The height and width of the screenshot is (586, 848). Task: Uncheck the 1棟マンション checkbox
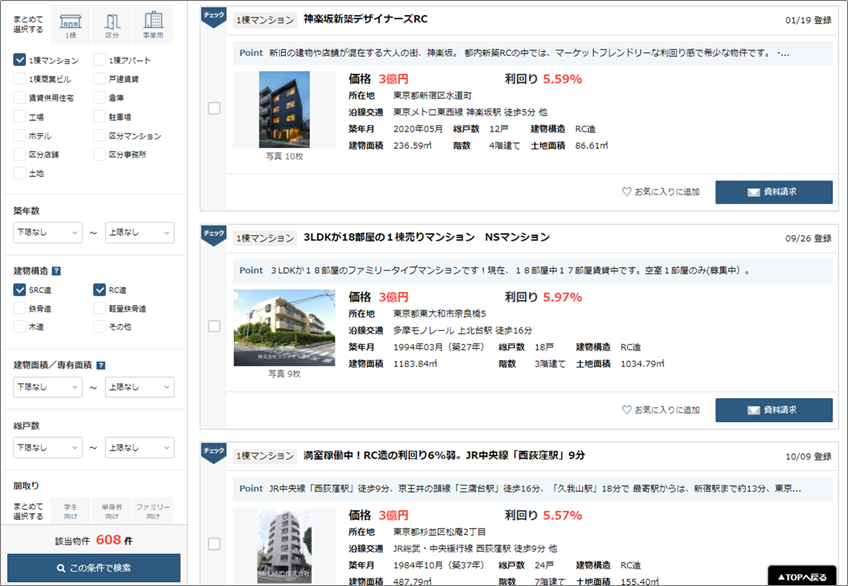coord(20,60)
